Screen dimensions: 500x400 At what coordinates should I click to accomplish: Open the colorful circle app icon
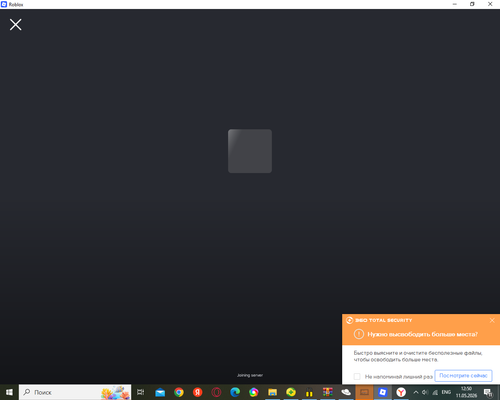(x=254, y=392)
